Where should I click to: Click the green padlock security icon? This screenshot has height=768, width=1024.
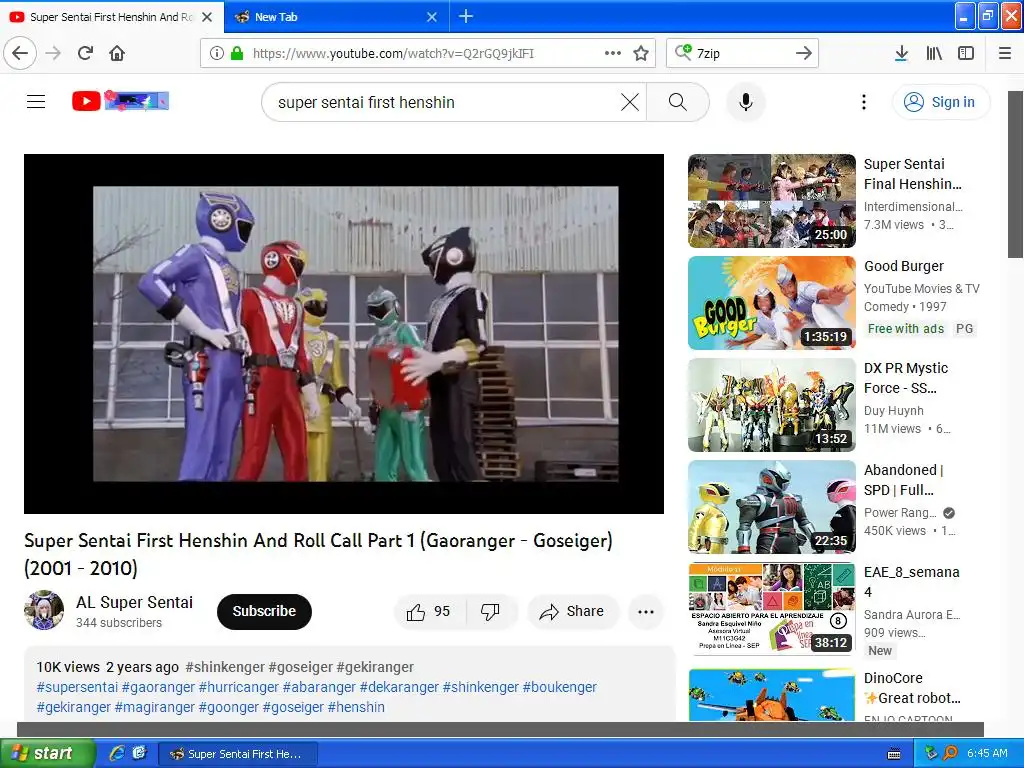(x=237, y=53)
